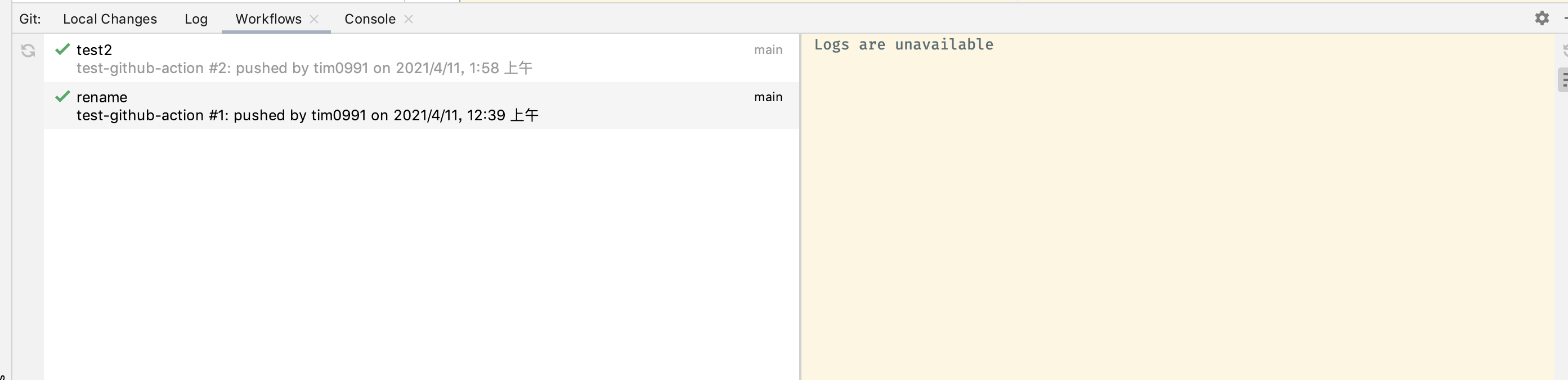
Task: Click test-github-action #2 description line
Action: [304, 68]
